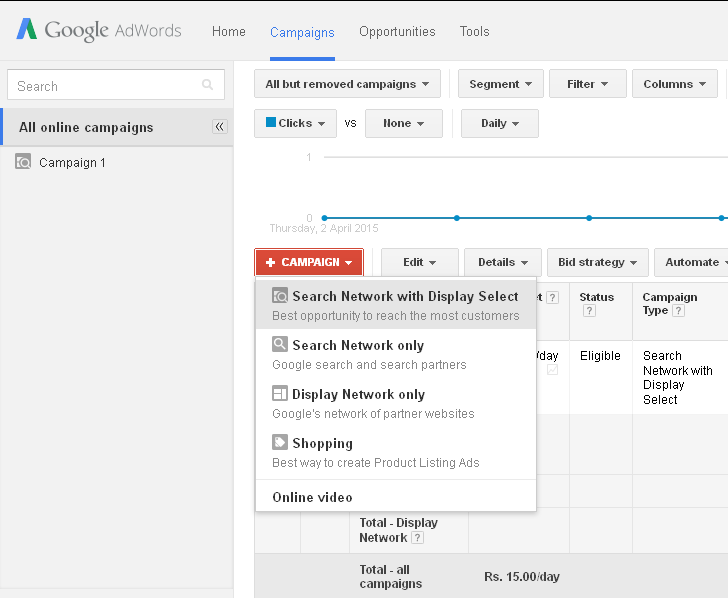Image resolution: width=728 pixels, height=598 pixels.
Task: Open the All but removed campaigns dropdown
Action: [348, 84]
